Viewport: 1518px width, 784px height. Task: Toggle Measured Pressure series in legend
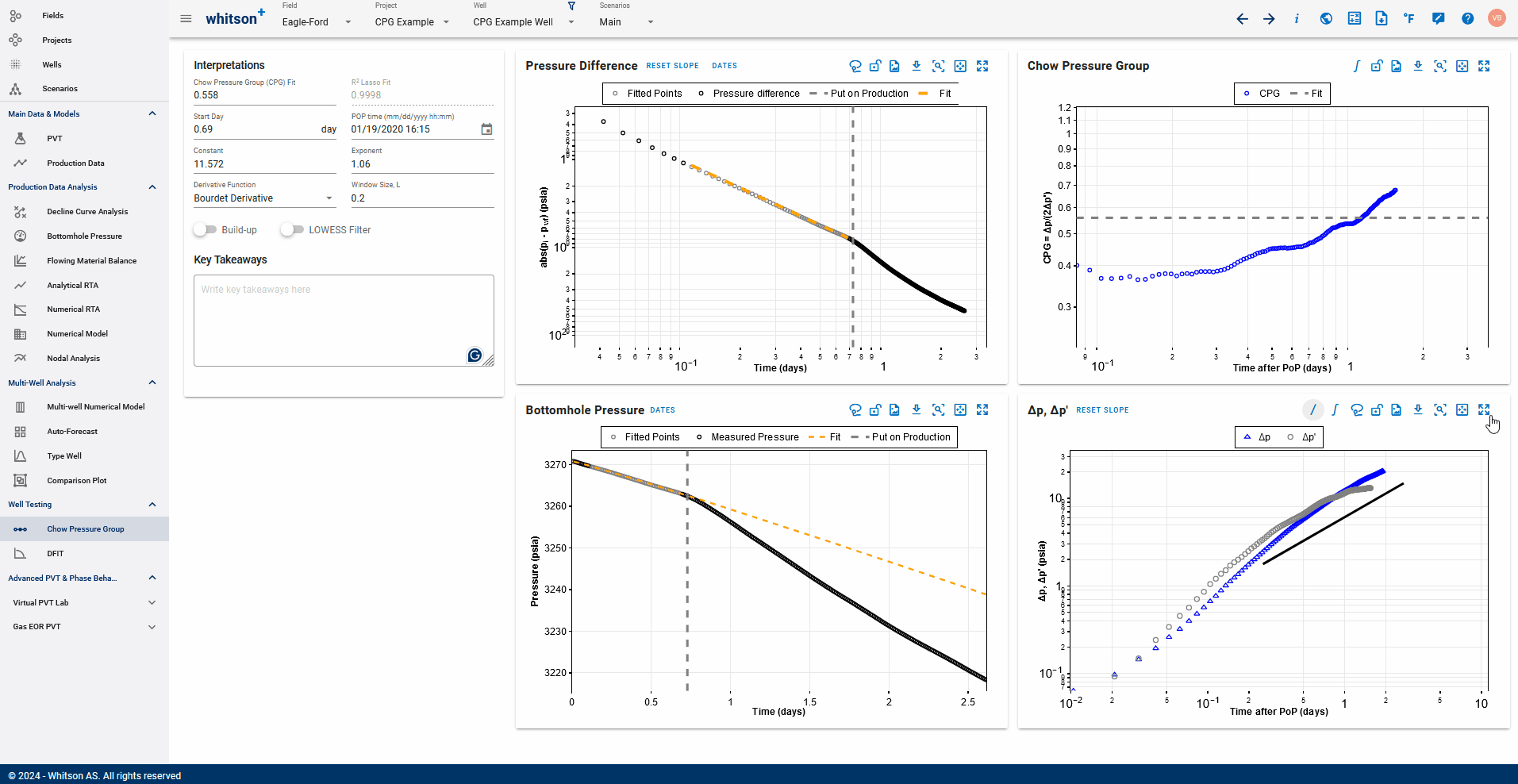tap(747, 437)
